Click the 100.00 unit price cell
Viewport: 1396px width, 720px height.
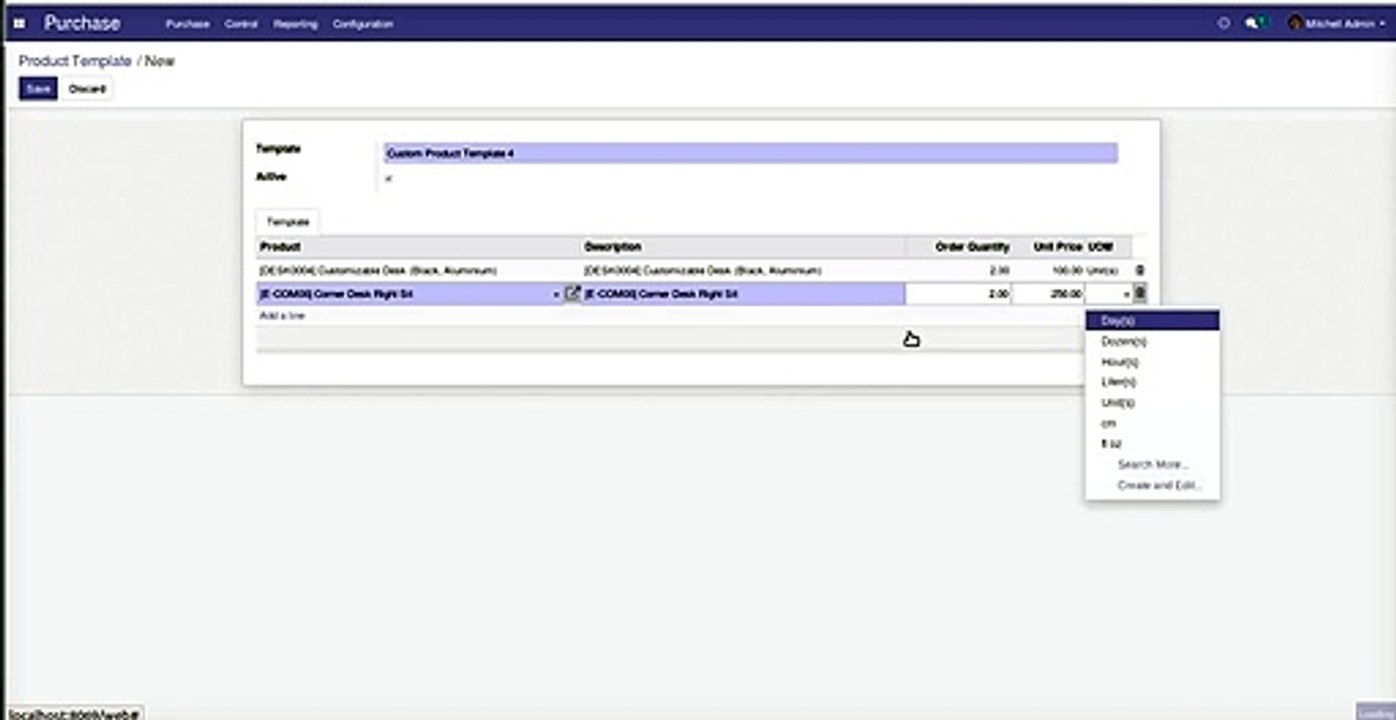click(x=1049, y=271)
